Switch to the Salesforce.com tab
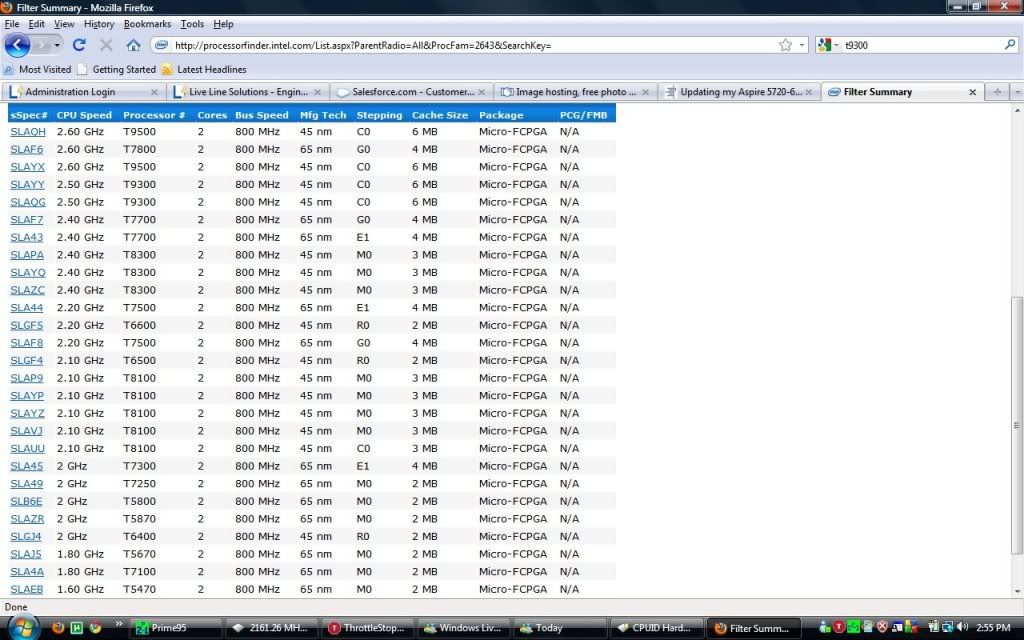This screenshot has width=1024, height=640. (411, 92)
